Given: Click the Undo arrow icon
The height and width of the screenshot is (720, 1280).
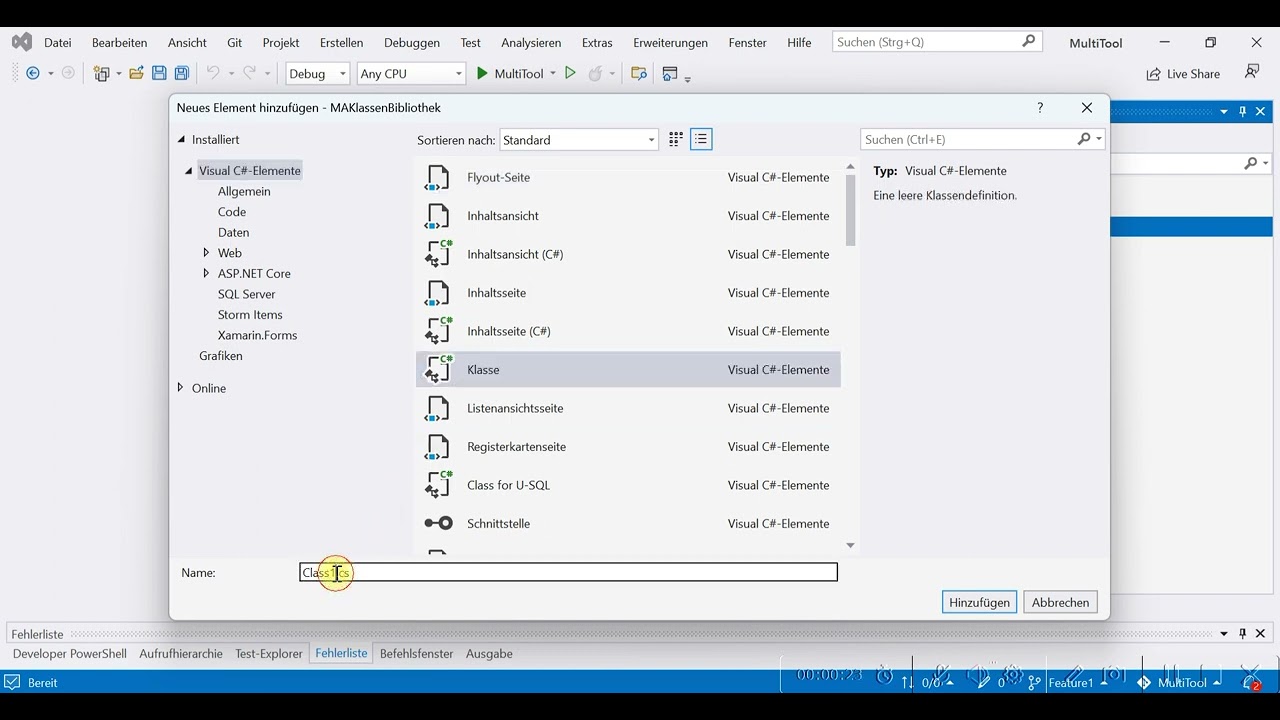Looking at the screenshot, I should coord(212,73).
